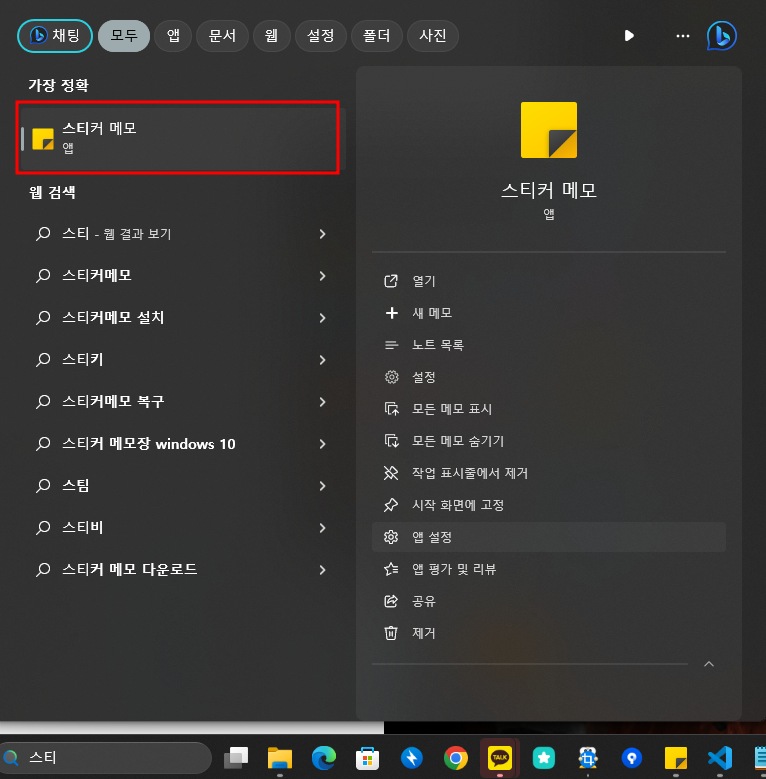
Task: Open Microsoft Store from the taskbar
Action: [368, 758]
